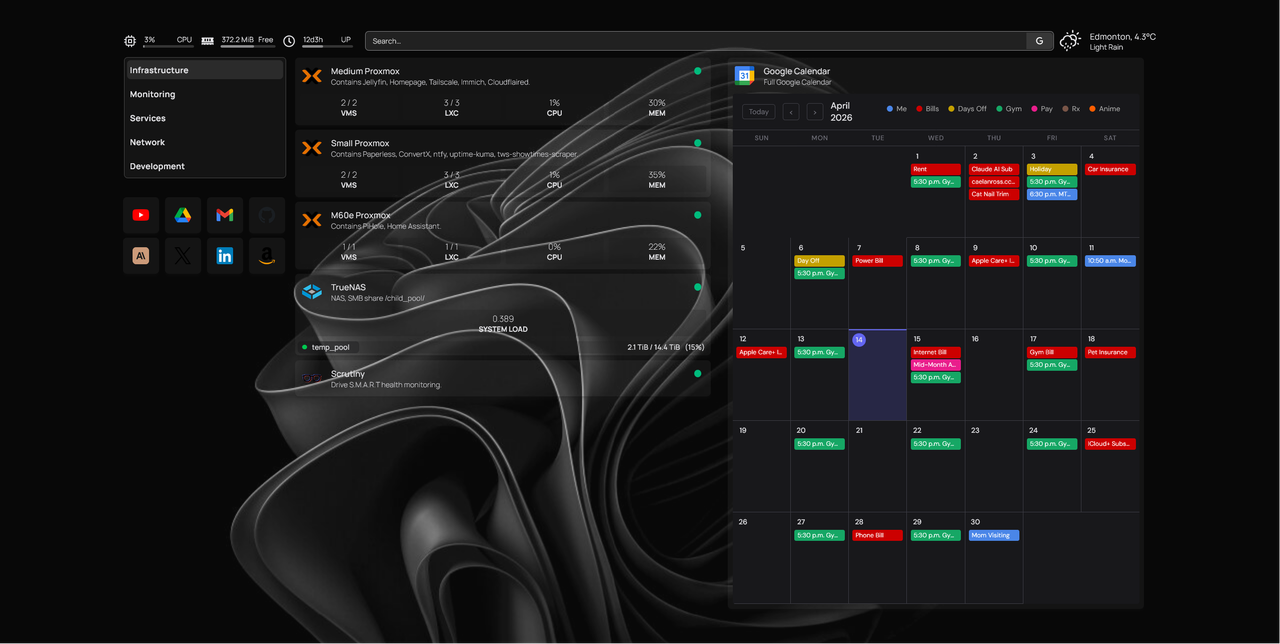Click the TrueNAS green status dot
The image size is (1280, 644).
pyautogui.click(x=698, y=287)
